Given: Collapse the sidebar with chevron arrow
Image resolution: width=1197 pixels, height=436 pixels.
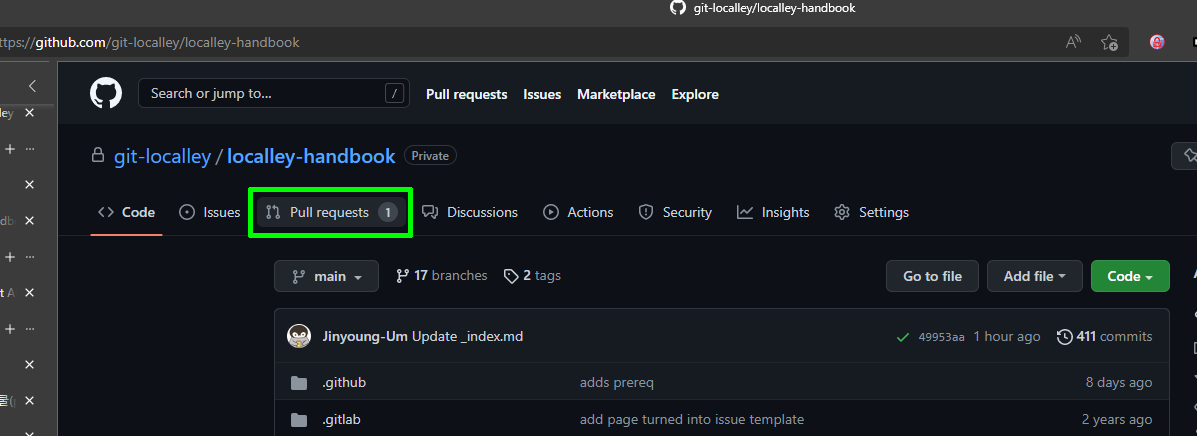Looking at the screenshot, I should [x=32, y=86].
